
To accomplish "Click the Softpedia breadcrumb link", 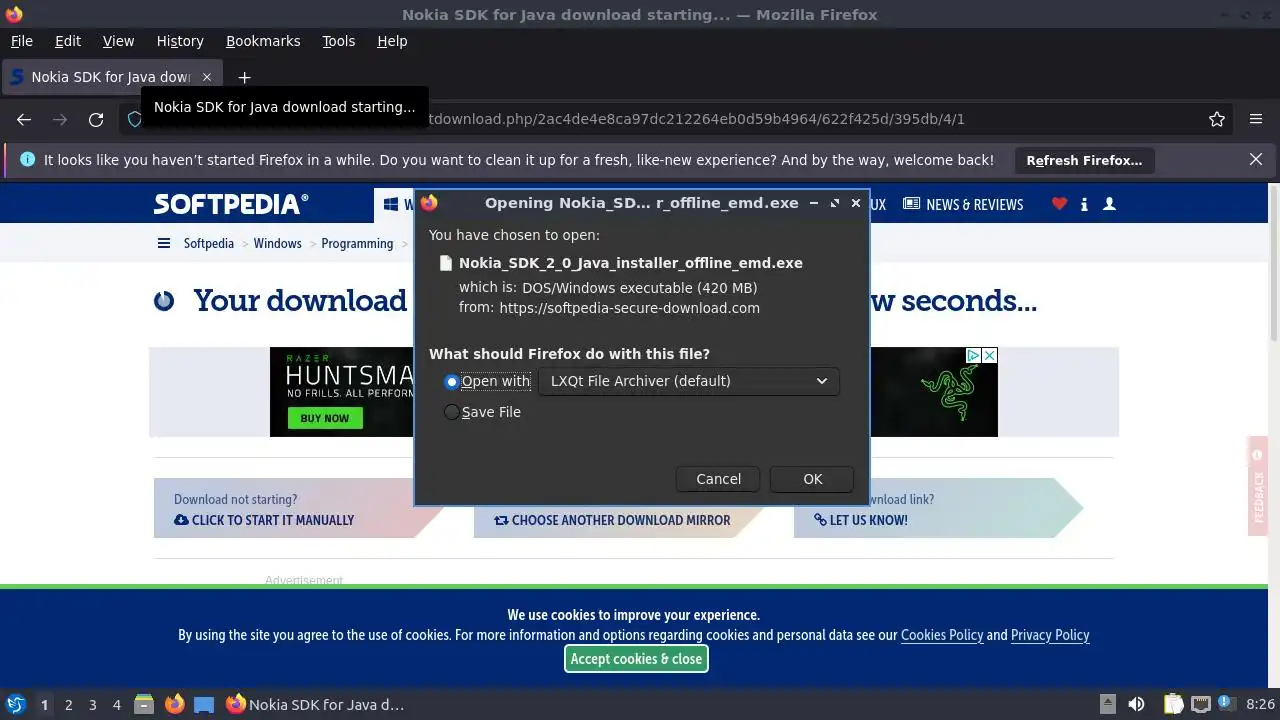I will pos(209,243).
